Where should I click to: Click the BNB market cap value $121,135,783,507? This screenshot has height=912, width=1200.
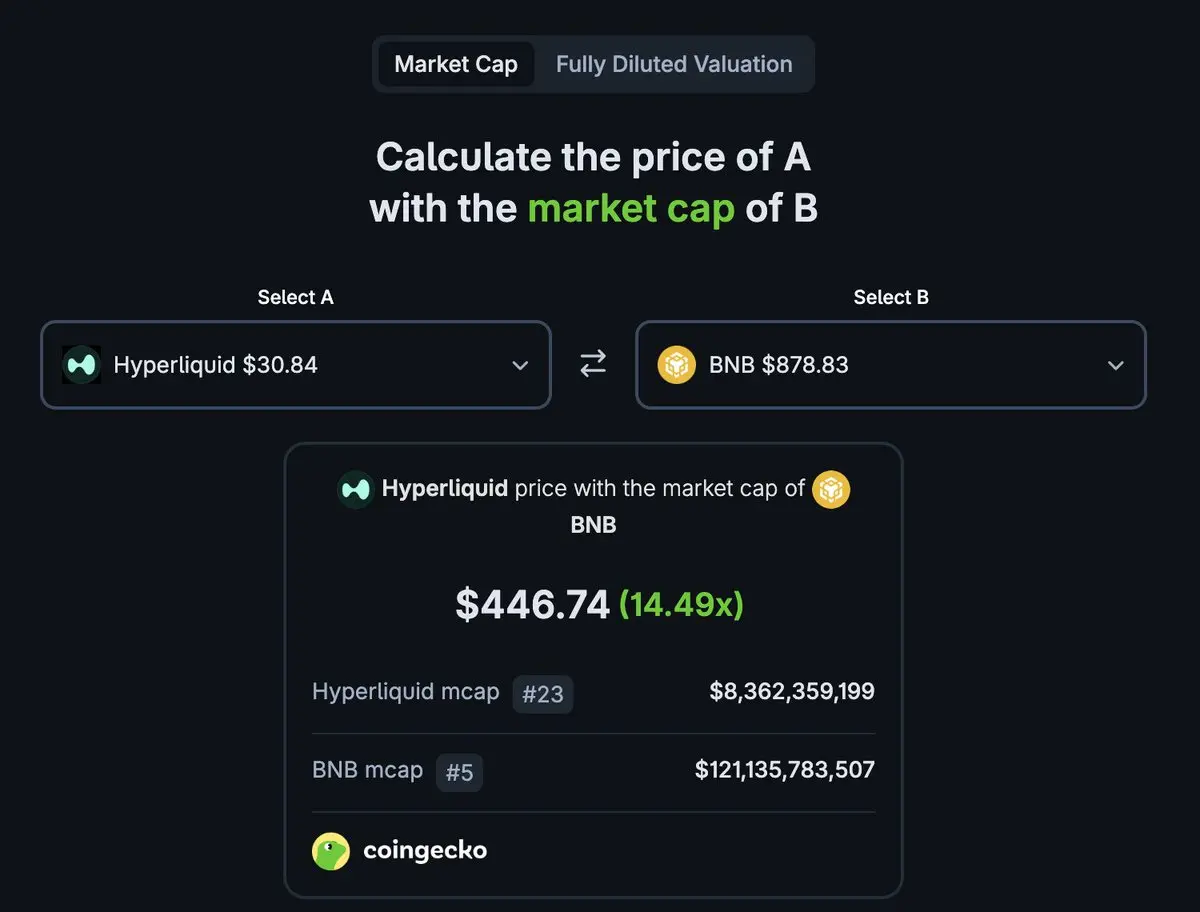coord(785,769)
